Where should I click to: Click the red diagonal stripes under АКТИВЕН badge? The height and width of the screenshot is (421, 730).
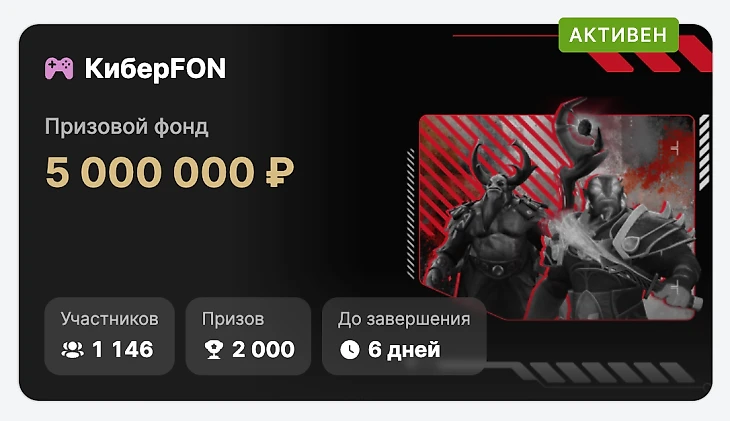click(x=652, y=58)
